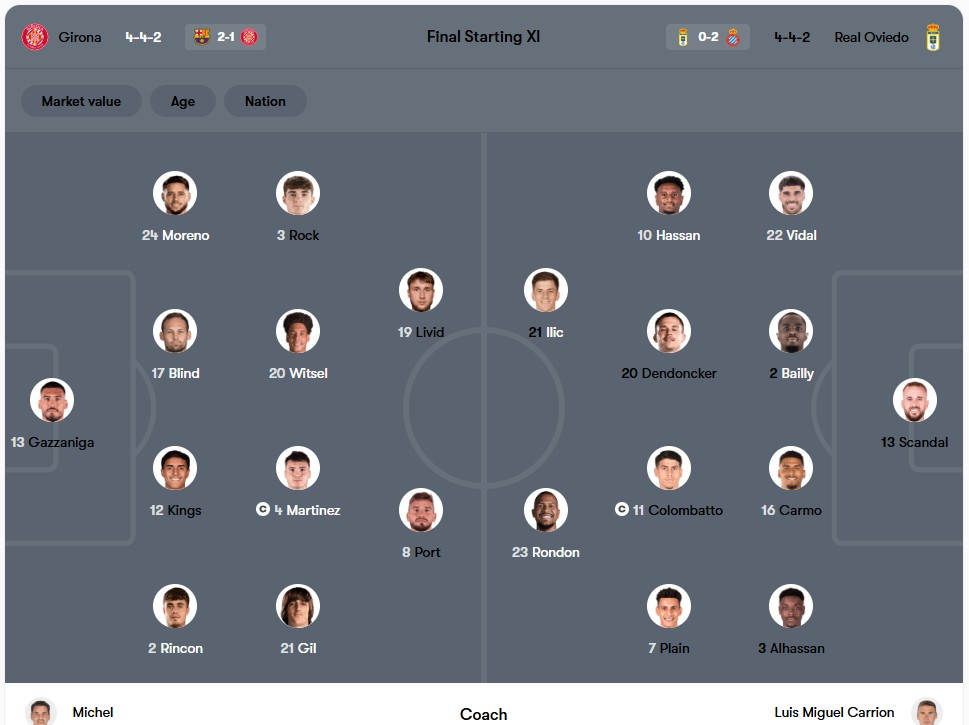Open captain Colombatto's player name link
969x725 pixels.
684,510
